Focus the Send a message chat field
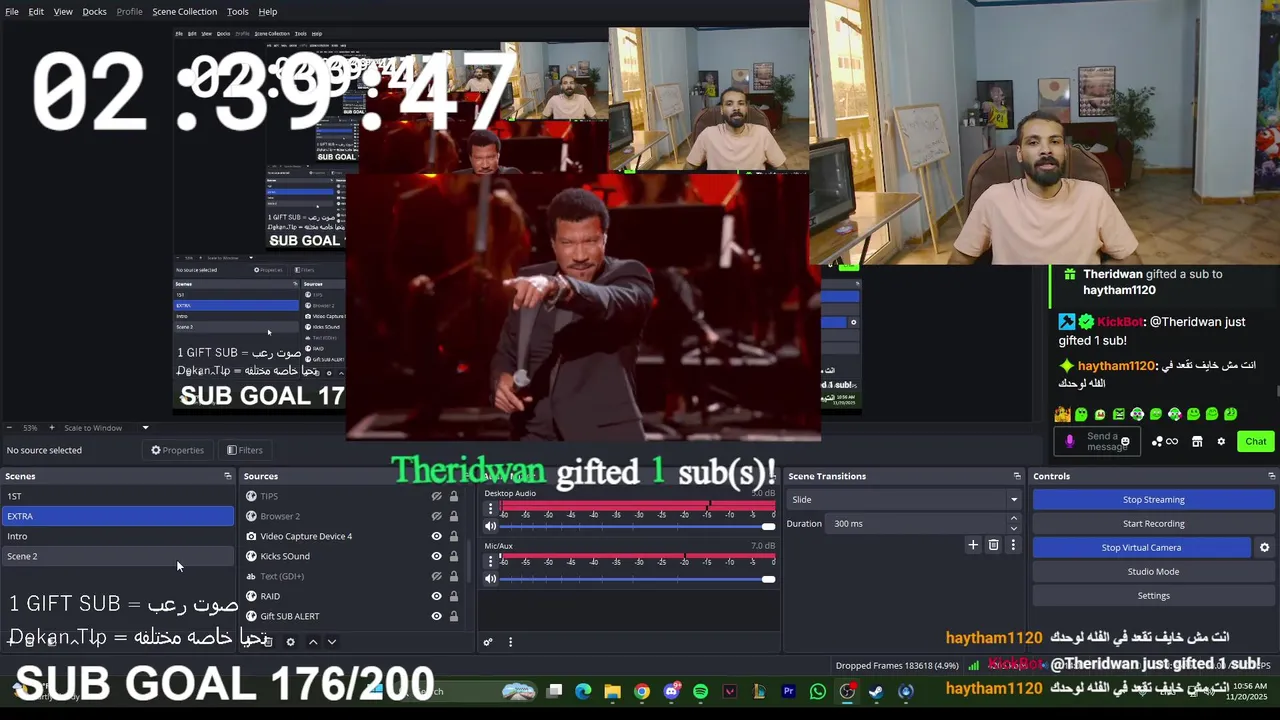Screen dimensions: 1280x720 tap(1097, 441)
